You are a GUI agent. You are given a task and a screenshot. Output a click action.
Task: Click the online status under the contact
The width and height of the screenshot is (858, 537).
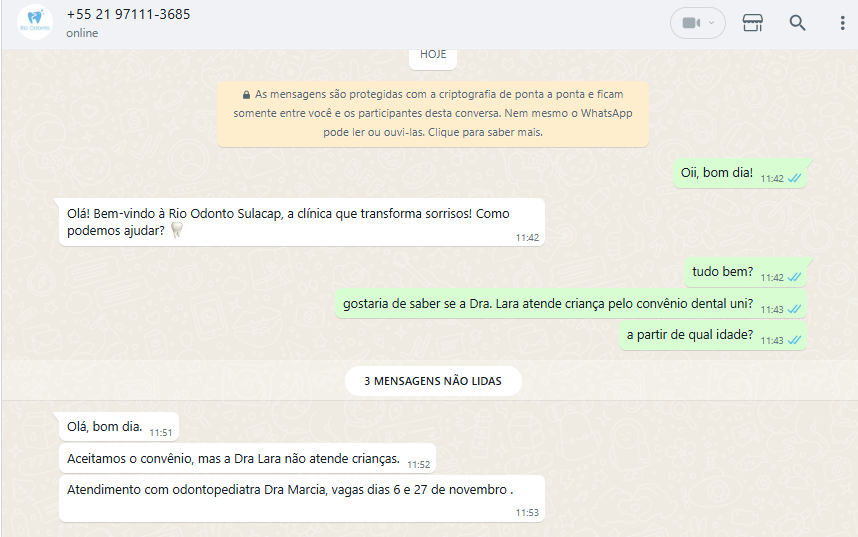pos(82,33)
